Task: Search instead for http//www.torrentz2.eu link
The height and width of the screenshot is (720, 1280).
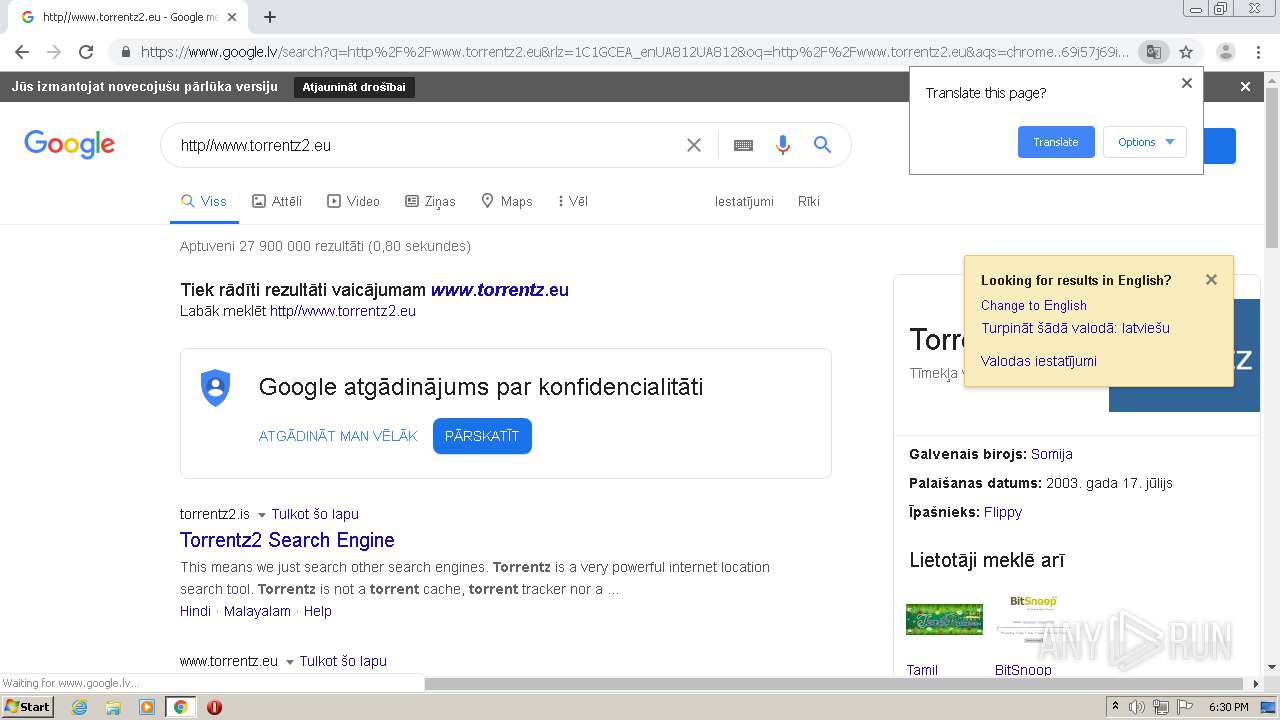Action: (343, 311)
